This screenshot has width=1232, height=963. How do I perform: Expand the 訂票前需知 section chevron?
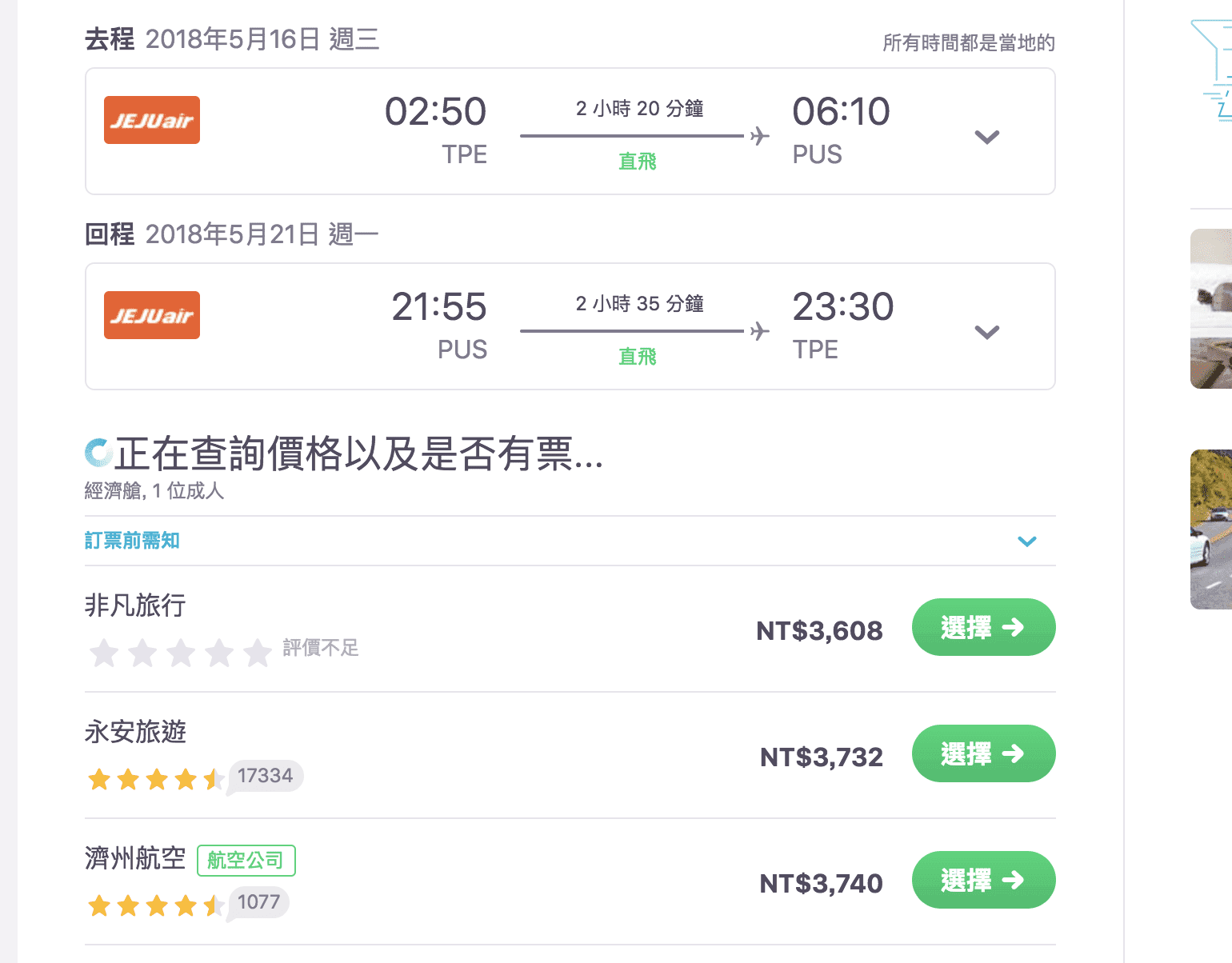pos(1026,541)
